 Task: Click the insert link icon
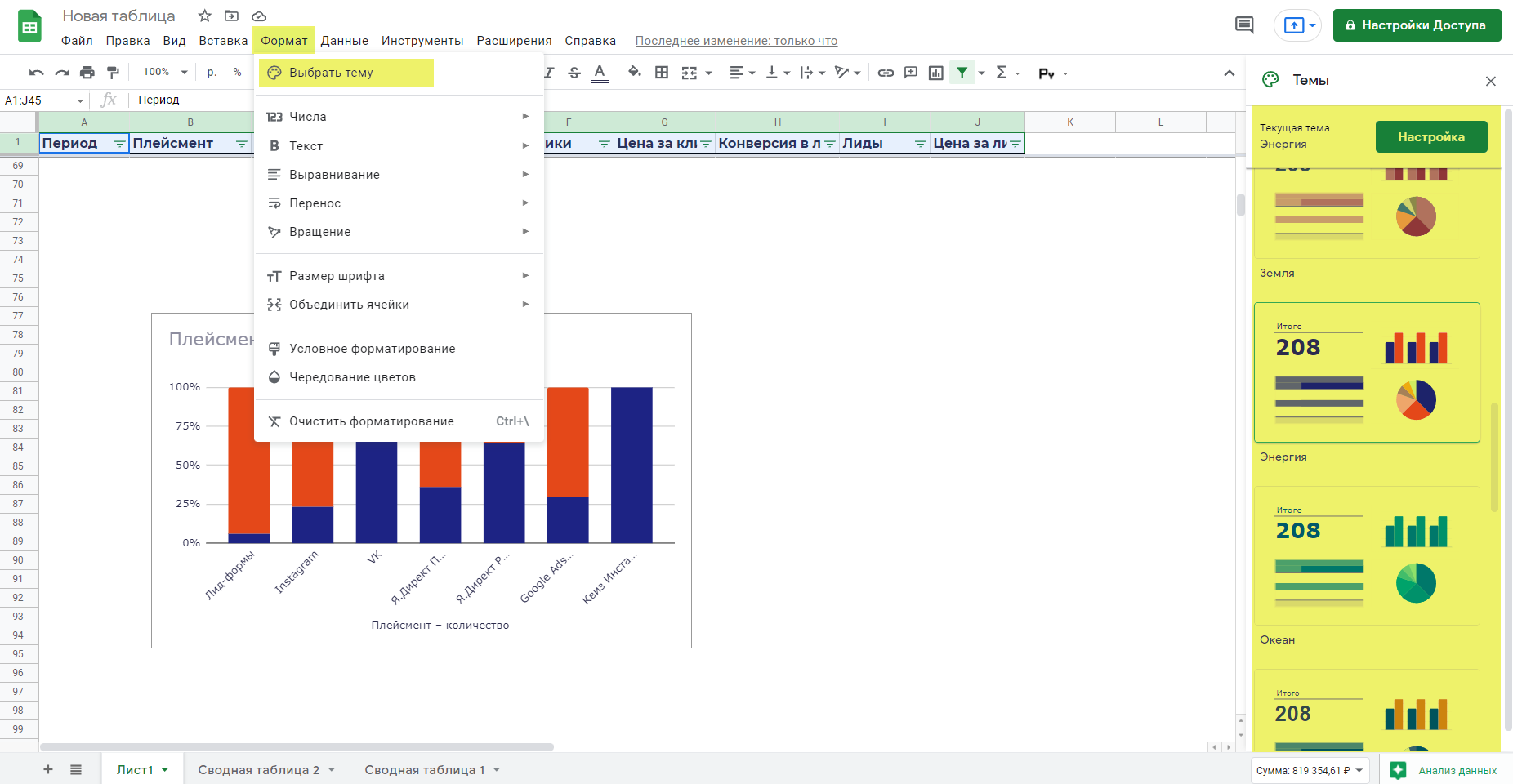point(886,73)
